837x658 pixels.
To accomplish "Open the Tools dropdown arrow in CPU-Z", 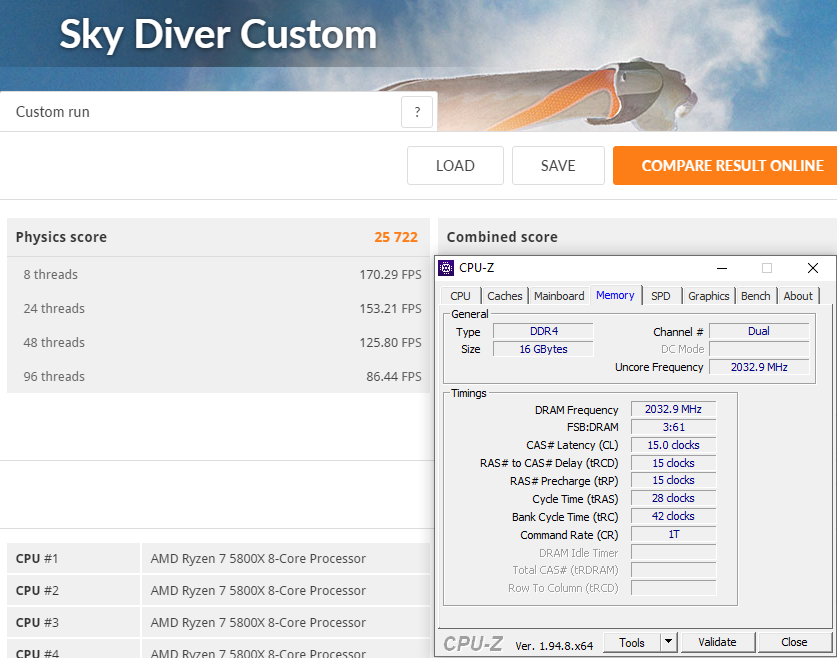I will [x=668, y=642].
